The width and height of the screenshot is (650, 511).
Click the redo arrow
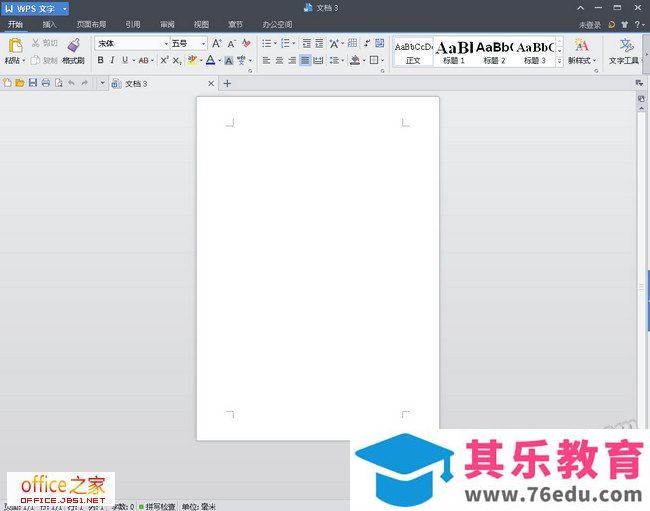(x=85, y=83)
